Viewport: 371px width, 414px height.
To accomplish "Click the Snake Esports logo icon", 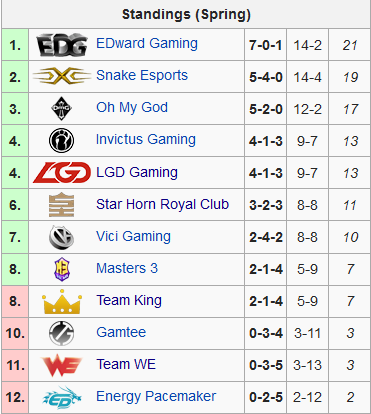I will click(62, 76).
